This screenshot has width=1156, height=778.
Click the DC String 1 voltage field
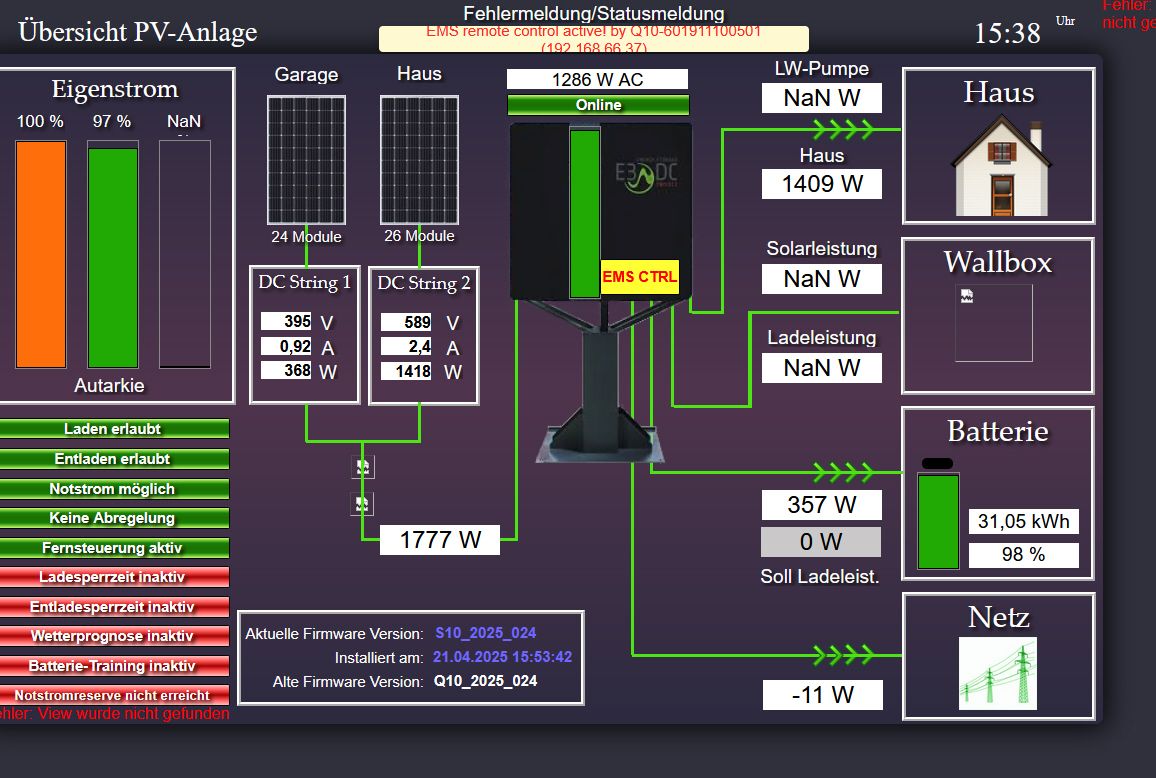286,322
